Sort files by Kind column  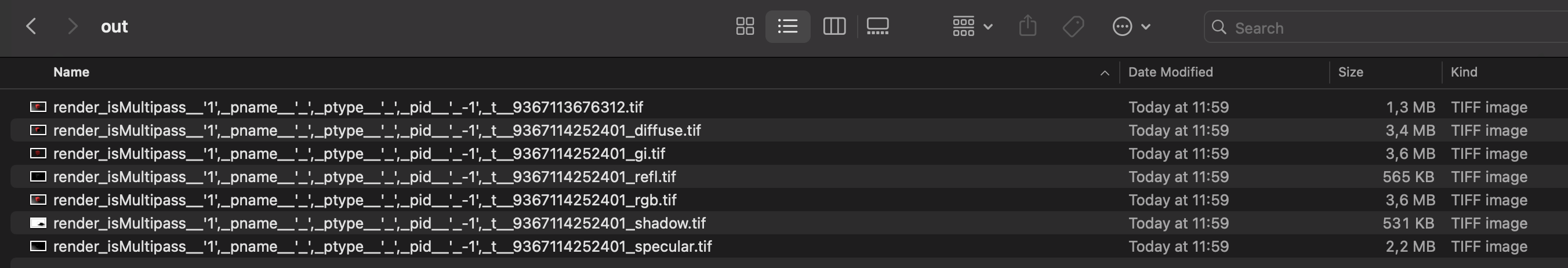pyautogui.click(x=1463, y=72)
